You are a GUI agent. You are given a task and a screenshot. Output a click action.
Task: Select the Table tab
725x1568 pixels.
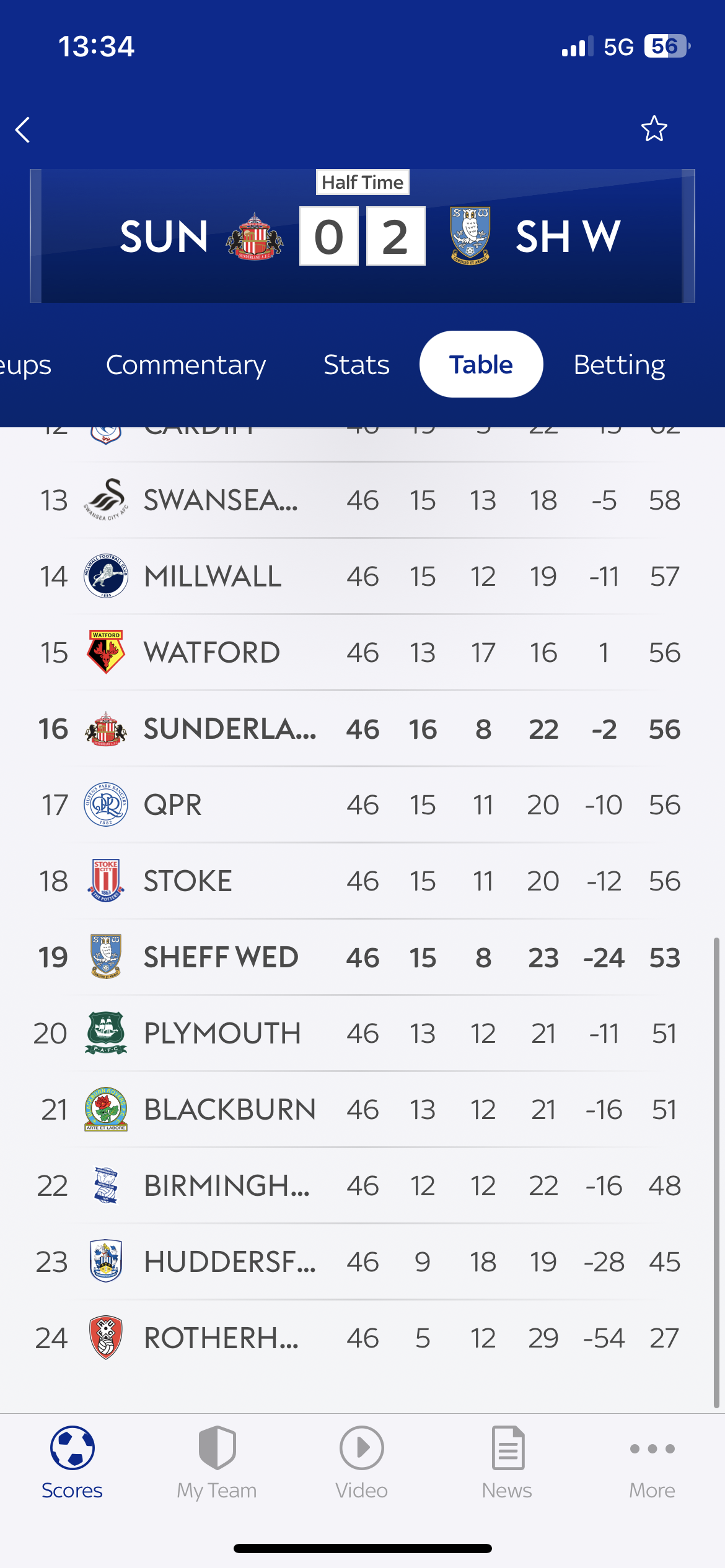coord(481,364)
